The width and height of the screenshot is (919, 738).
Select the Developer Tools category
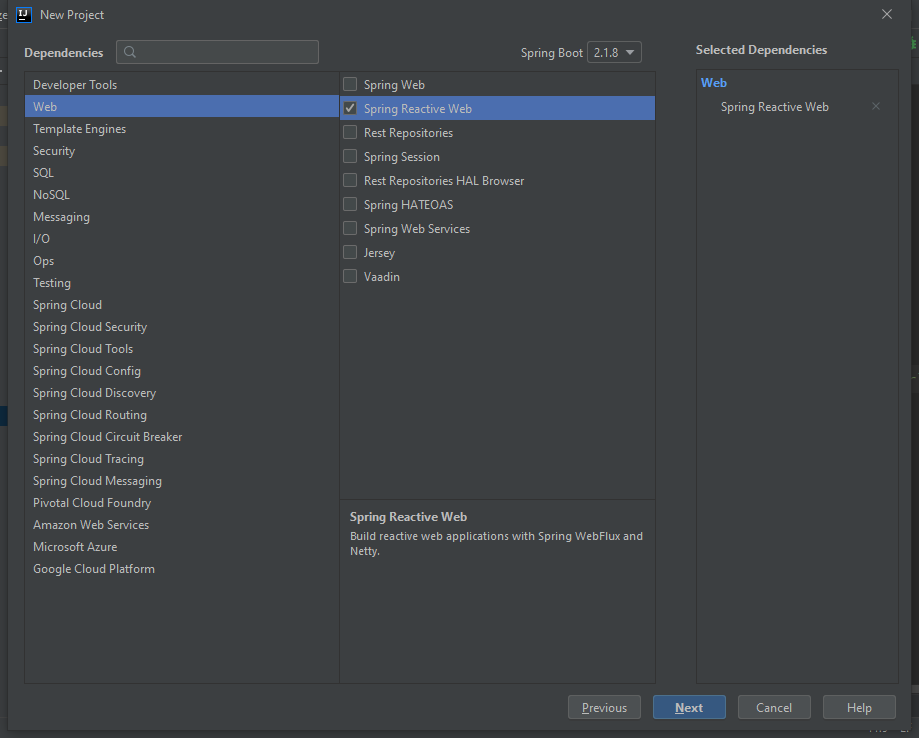[x=75, y=85]
